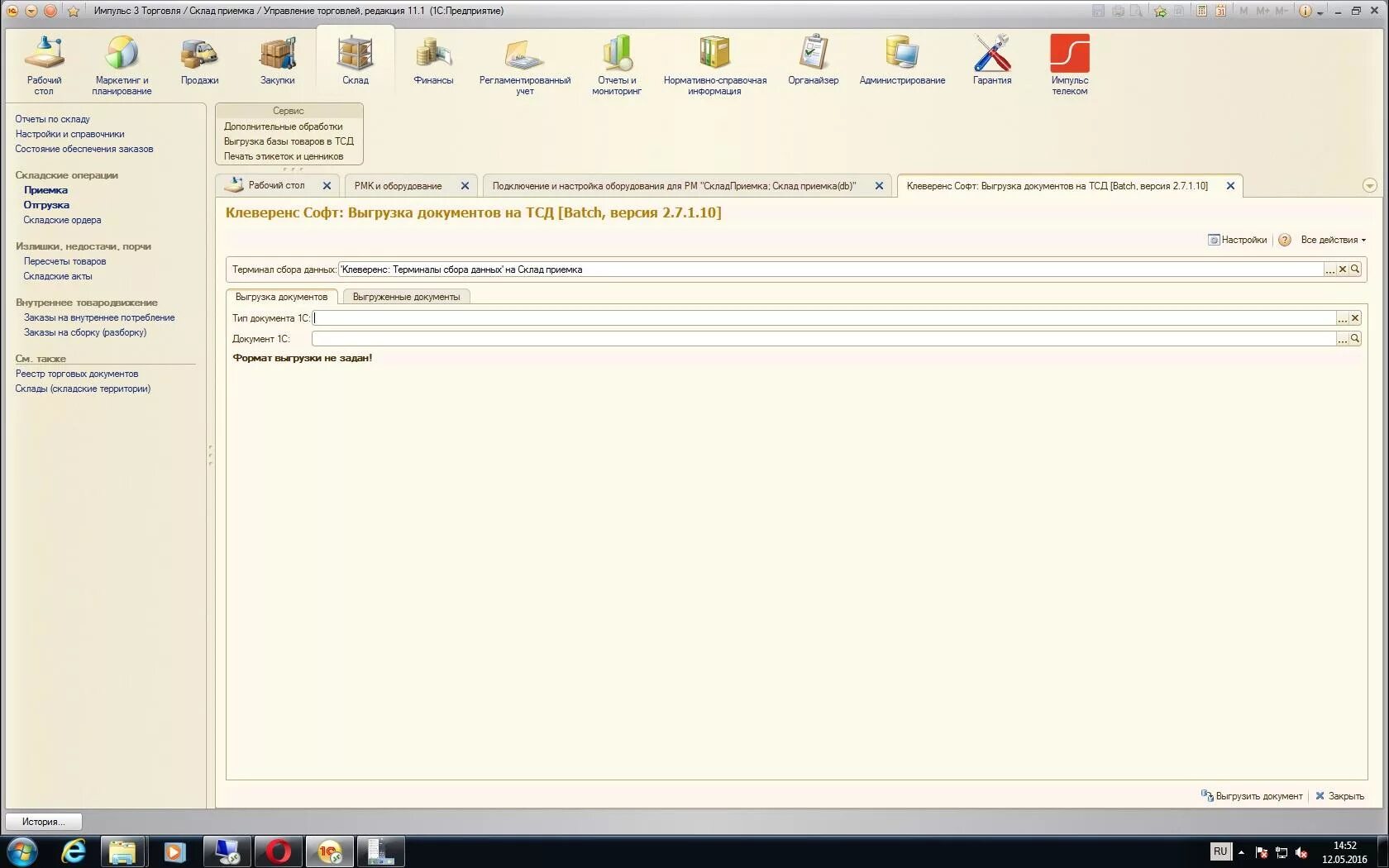Open the Отгрузка link
Screen dimensions: 1389x868
pos(46,205)
